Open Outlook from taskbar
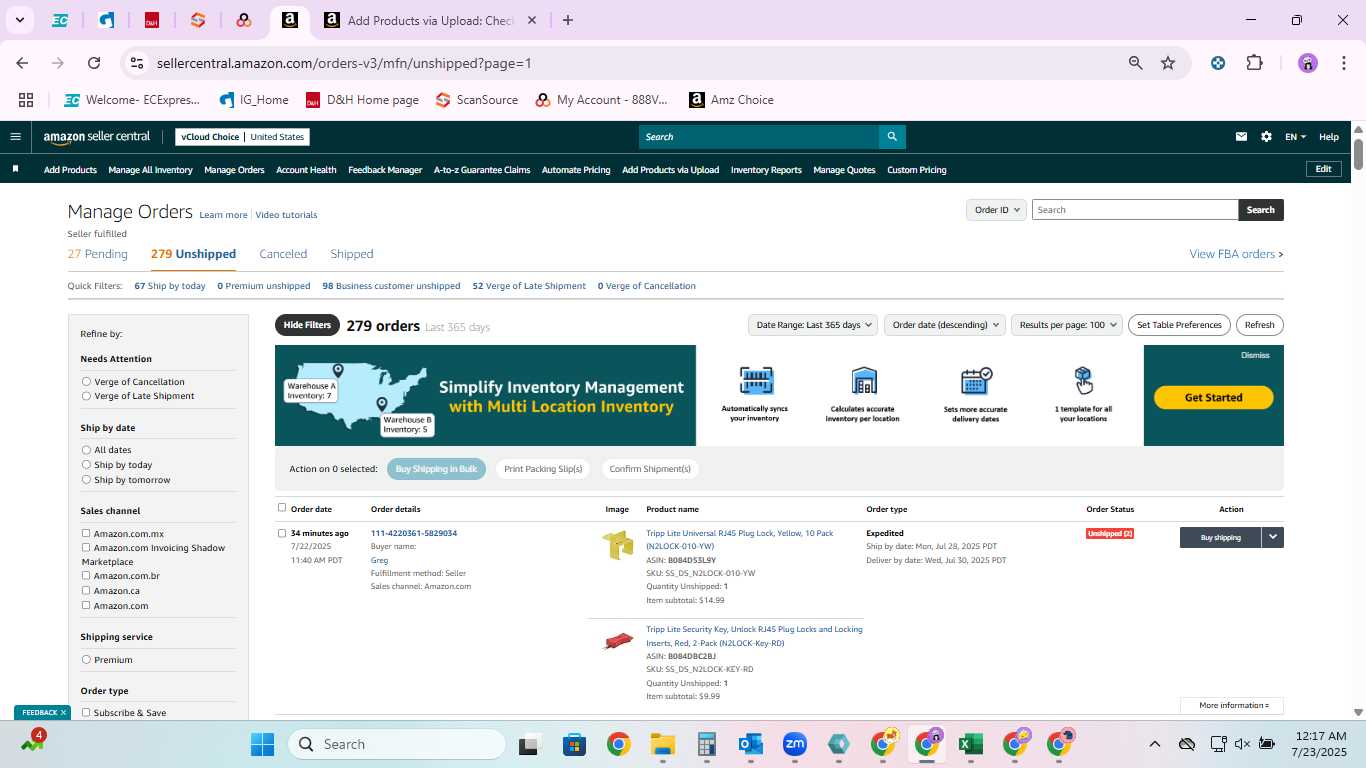This screenshot has height=768, width=1366. (750, 744)
